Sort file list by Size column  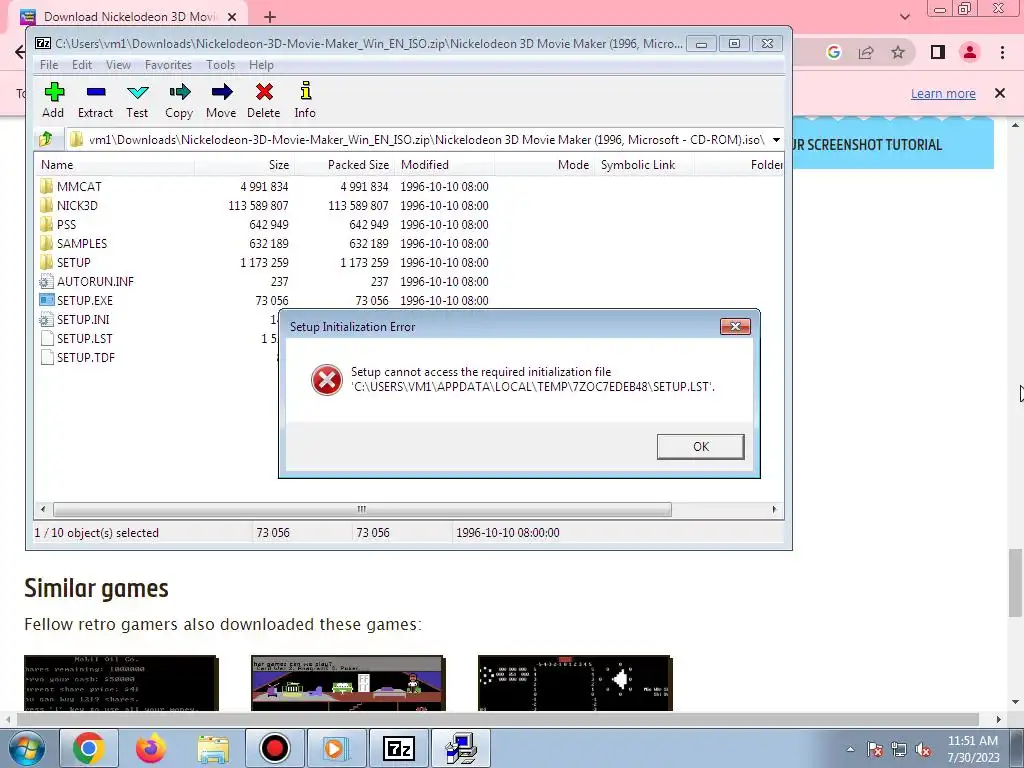[x=244, y=165]
